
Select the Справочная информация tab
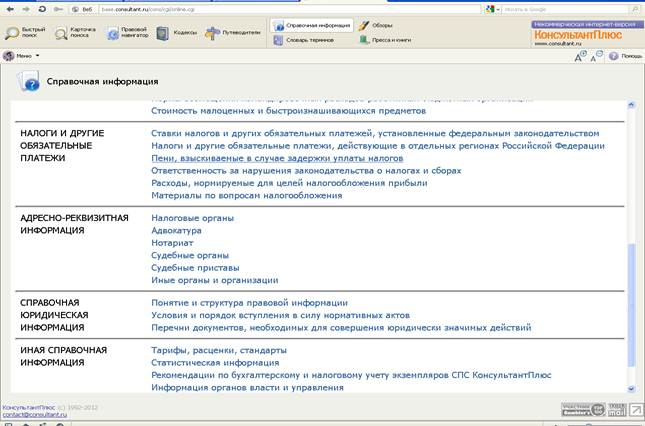tap(312, 25)
